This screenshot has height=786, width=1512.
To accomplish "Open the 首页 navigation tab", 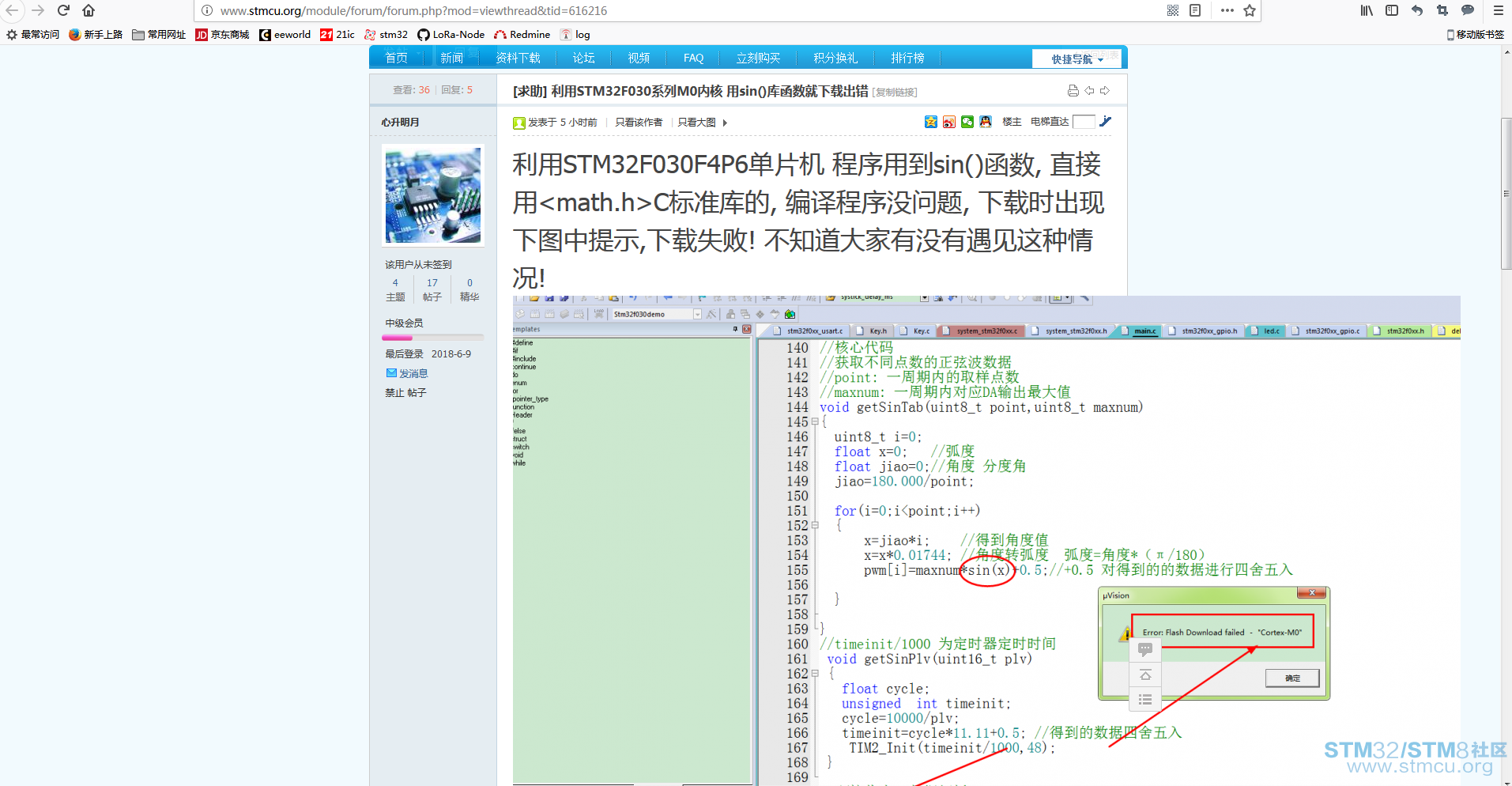I will [x=396, y=58].
